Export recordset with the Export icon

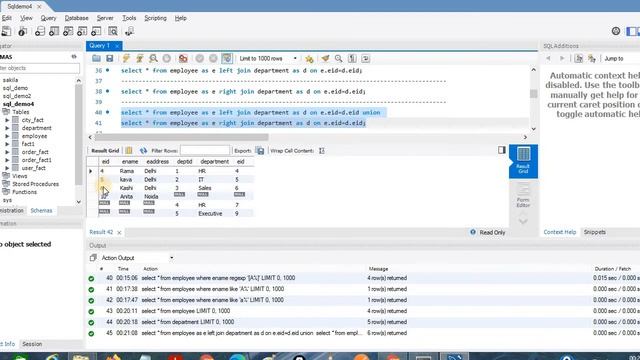coord(260,151)
